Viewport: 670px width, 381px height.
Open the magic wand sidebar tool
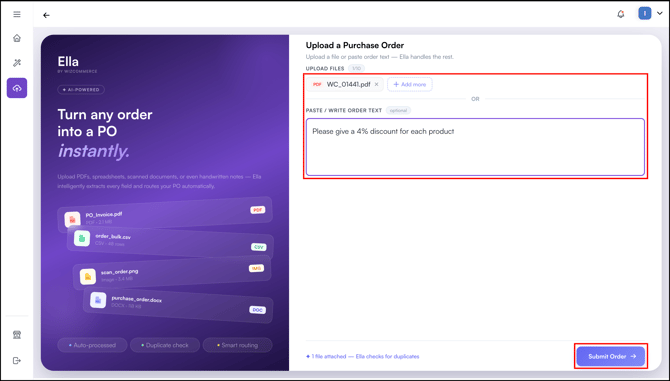(x=17, y=63)
